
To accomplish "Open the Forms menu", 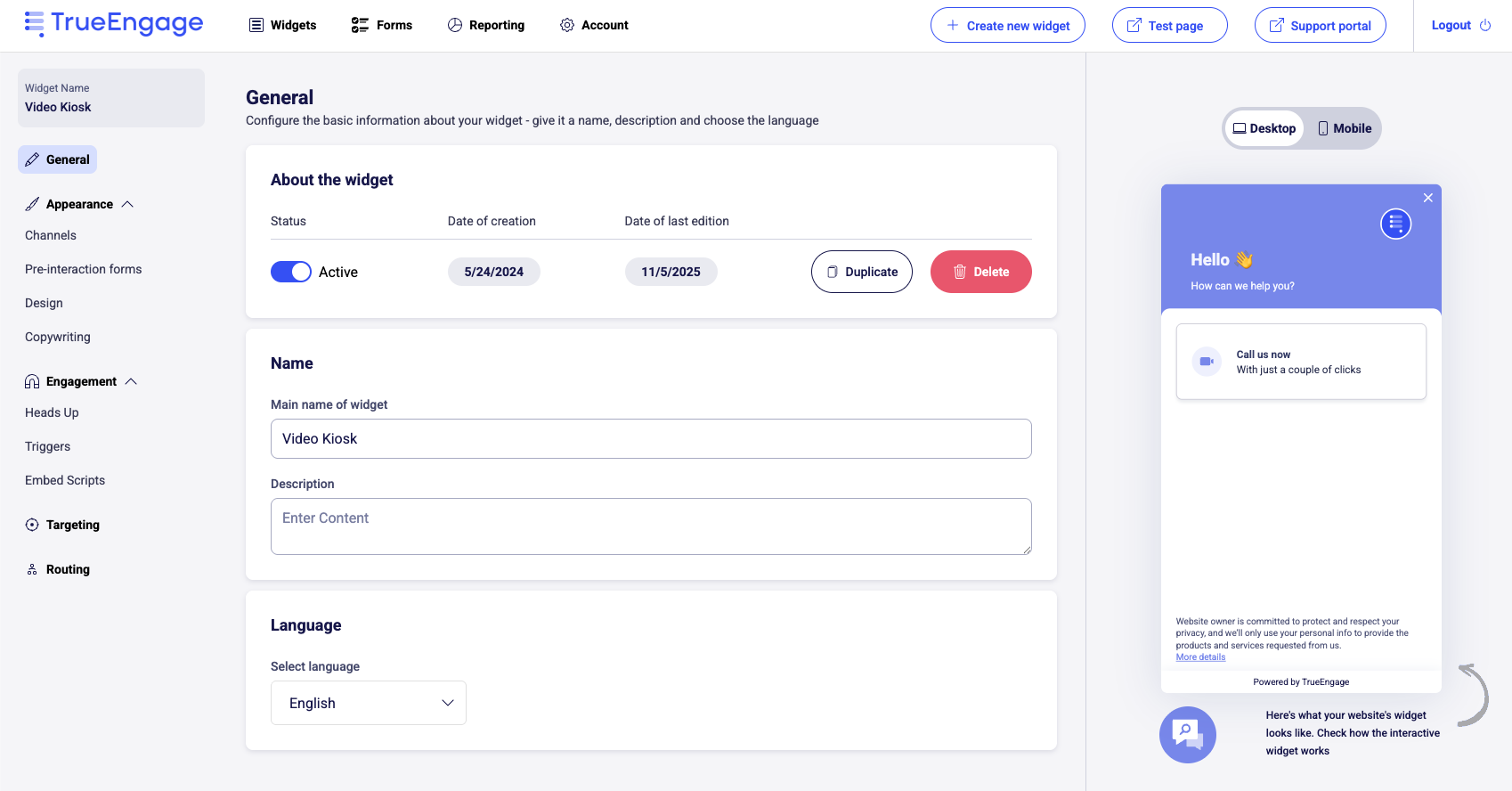I will click(382, 25).
